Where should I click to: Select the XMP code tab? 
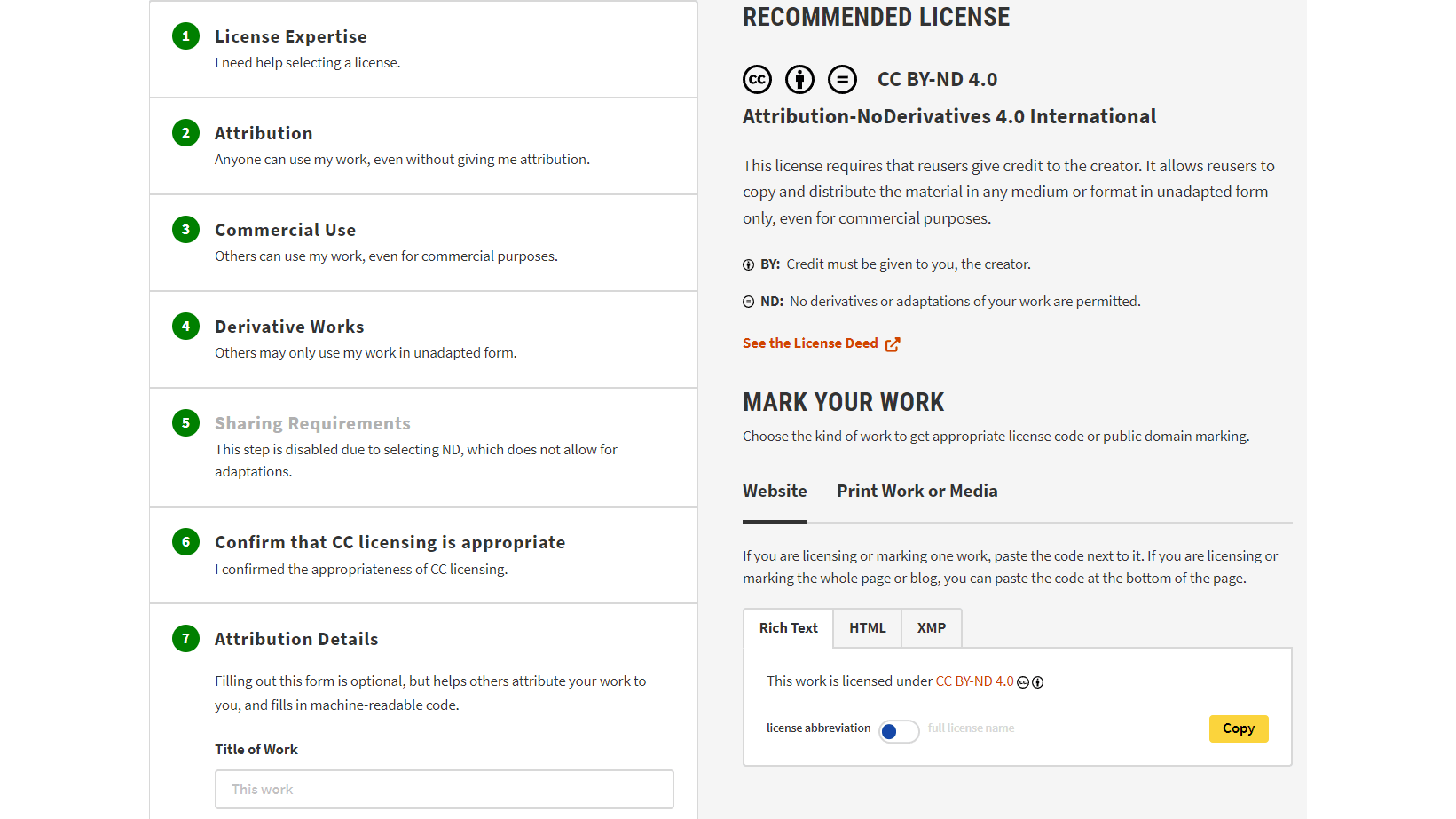click(932, 628)
